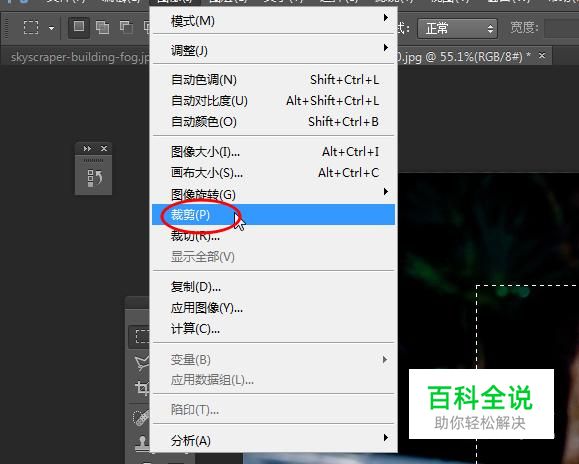The height and width of the screenshot is (464, 579).
Task: Choose 裁剪(P) menu entry
Action: click(x=274, y=214)
